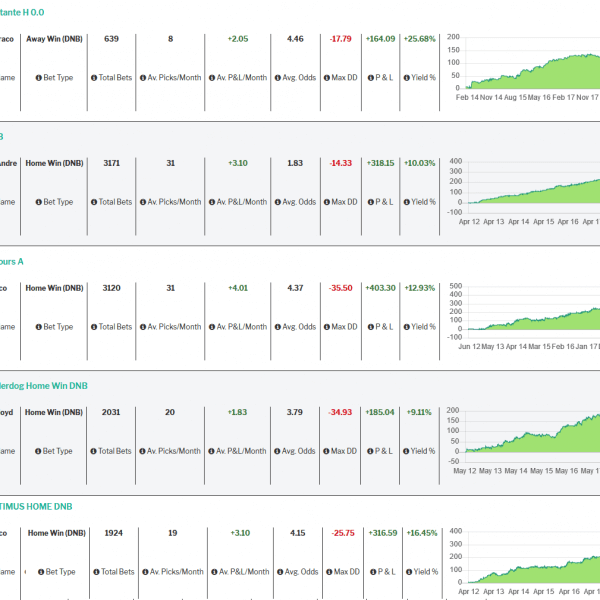Select monthly P&L value '+1.83'

point(237,412)
